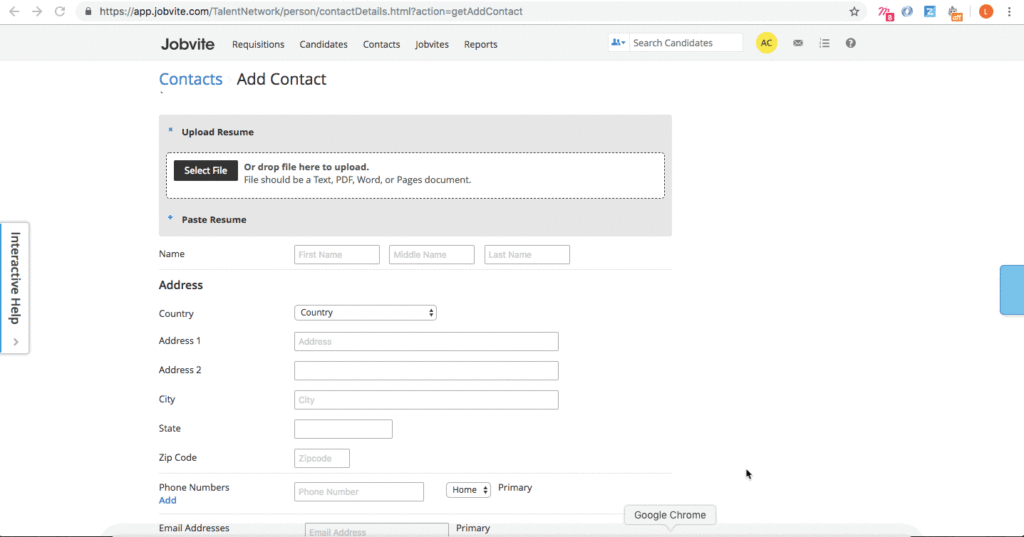Click the yellow AC user avatar
1024x537 pixels.
click(x=767, y=43)
